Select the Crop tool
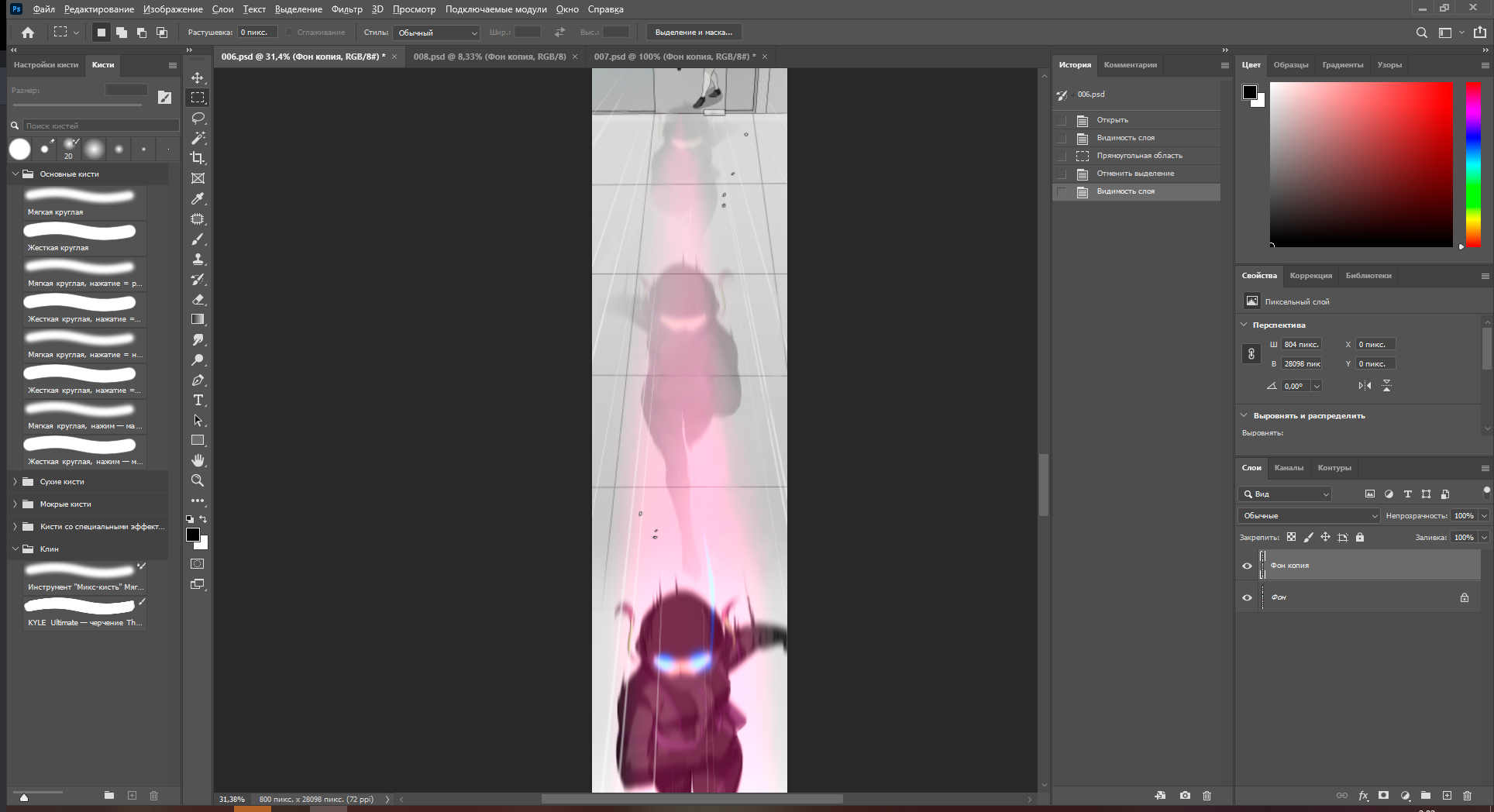This screenshot has height=812, width=1494. 198,158
